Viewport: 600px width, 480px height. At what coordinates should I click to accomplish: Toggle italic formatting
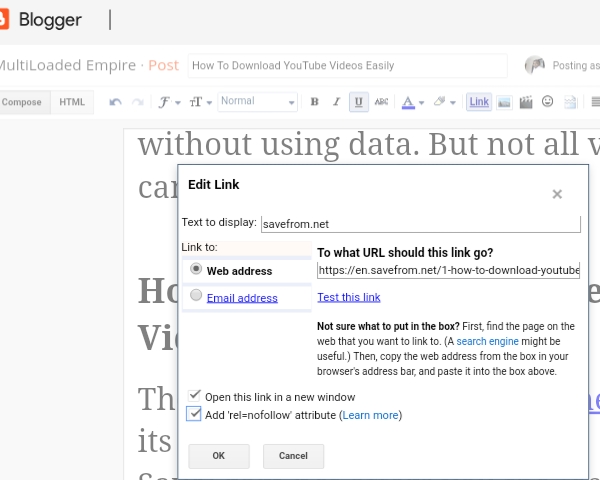[x=336, y=102]
